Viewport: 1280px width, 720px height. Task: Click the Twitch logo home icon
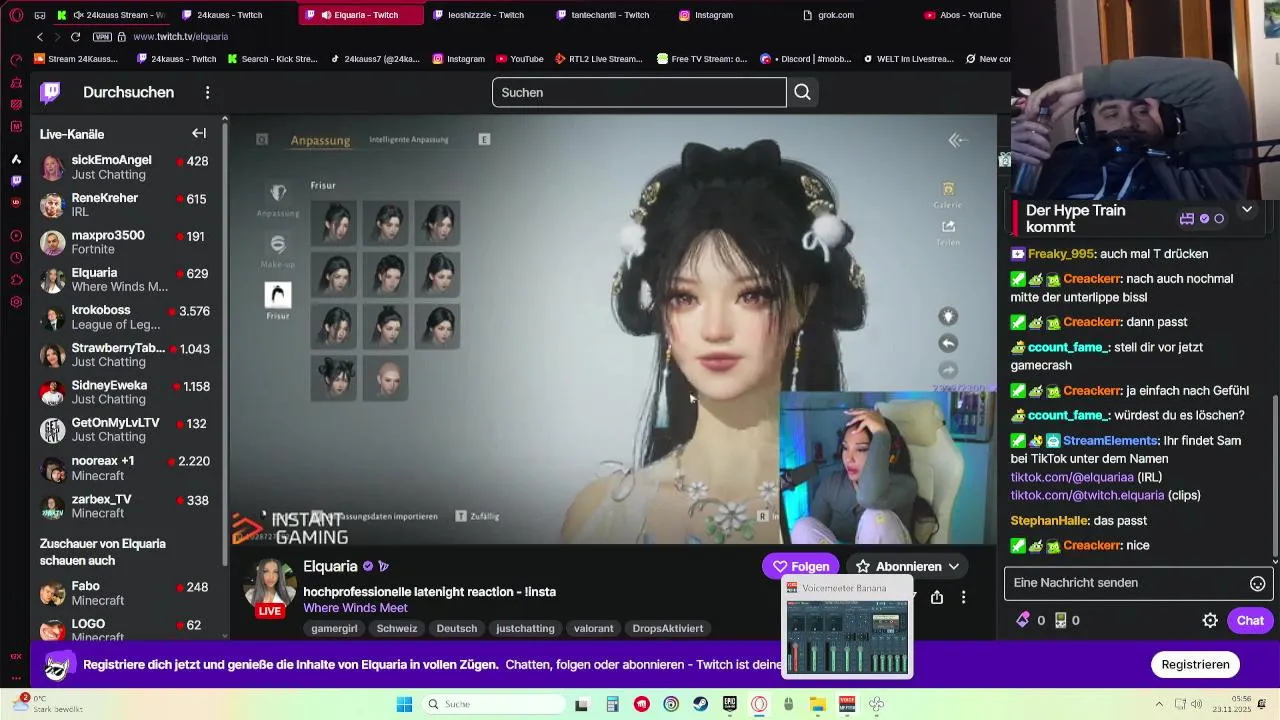50,93
